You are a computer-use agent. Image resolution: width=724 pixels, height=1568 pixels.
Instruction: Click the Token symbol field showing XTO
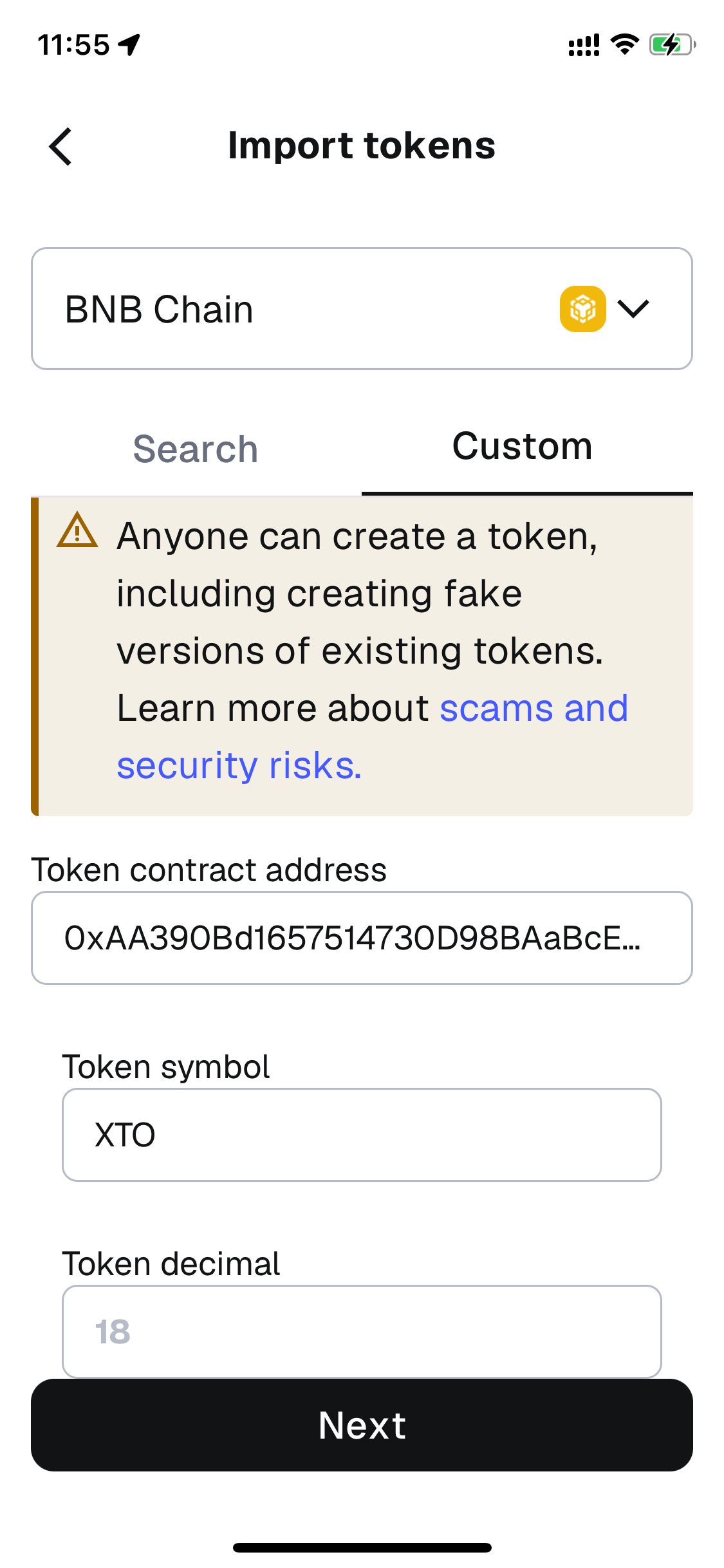point(362,1135)
